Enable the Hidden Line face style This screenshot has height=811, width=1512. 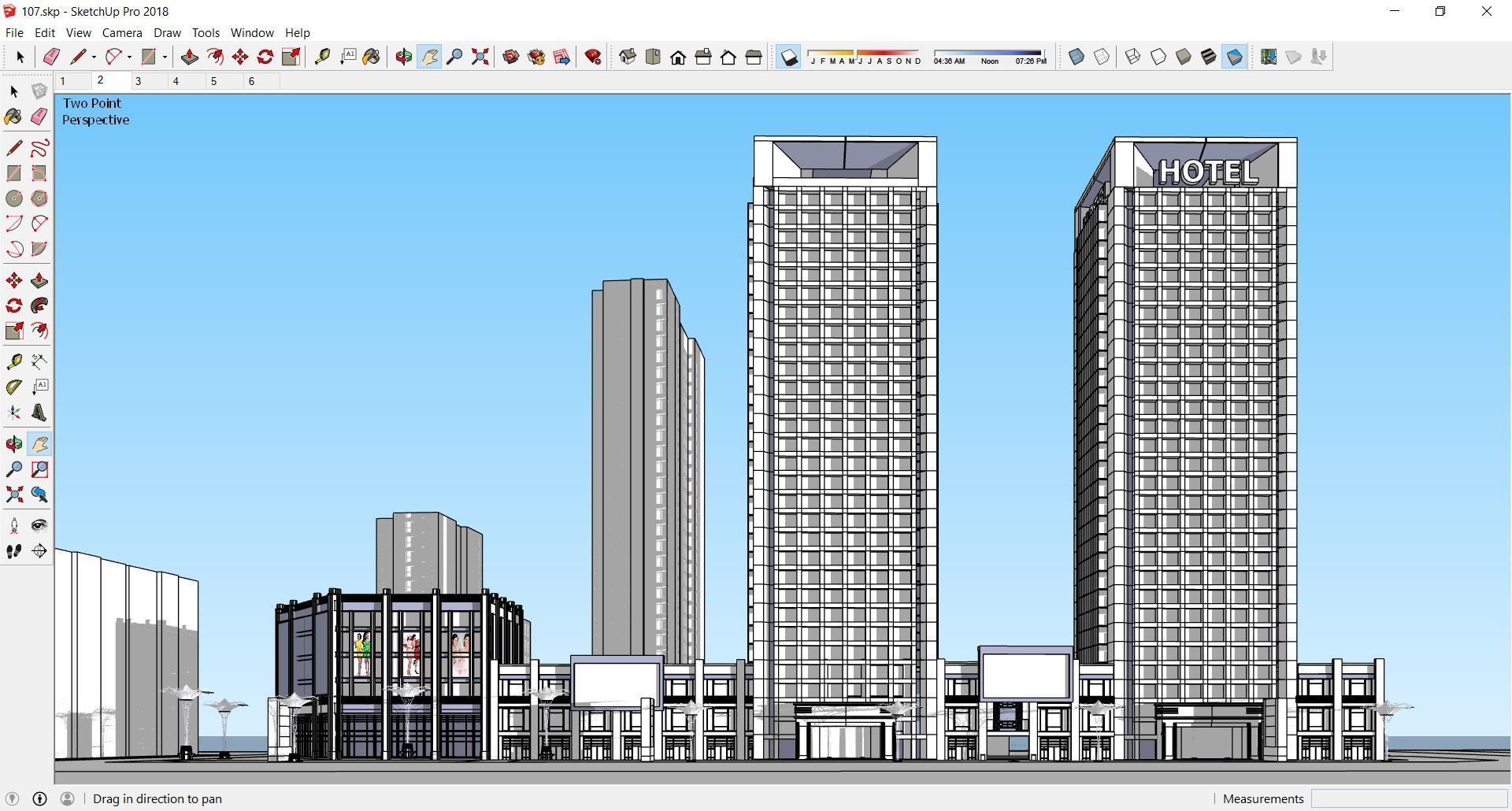click(1158, 57)
